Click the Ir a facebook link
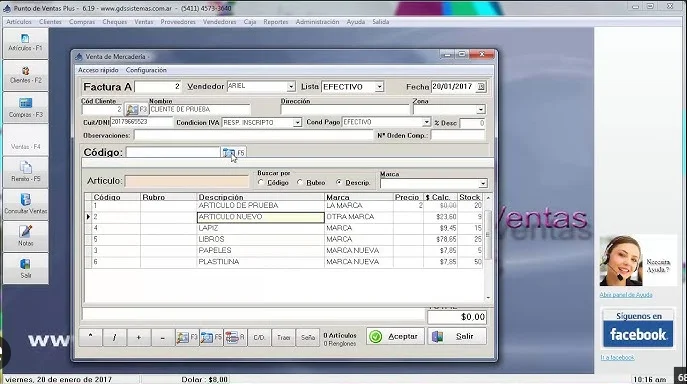 click(x=617, y=357)
